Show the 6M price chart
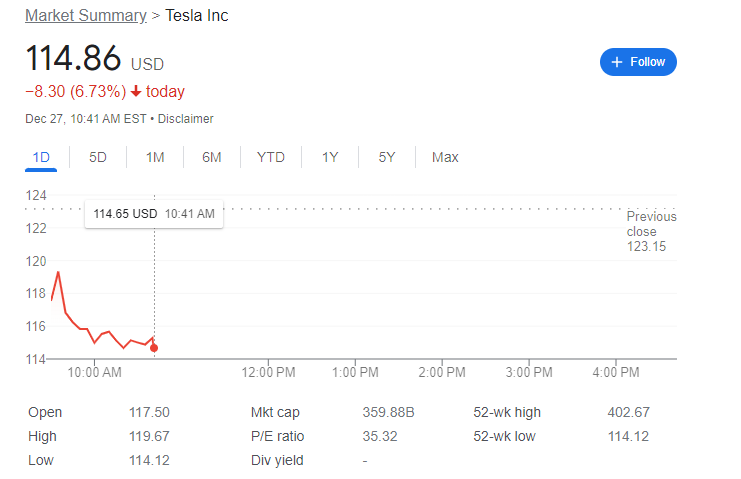741x479 pixels. (x=212, y=157)
